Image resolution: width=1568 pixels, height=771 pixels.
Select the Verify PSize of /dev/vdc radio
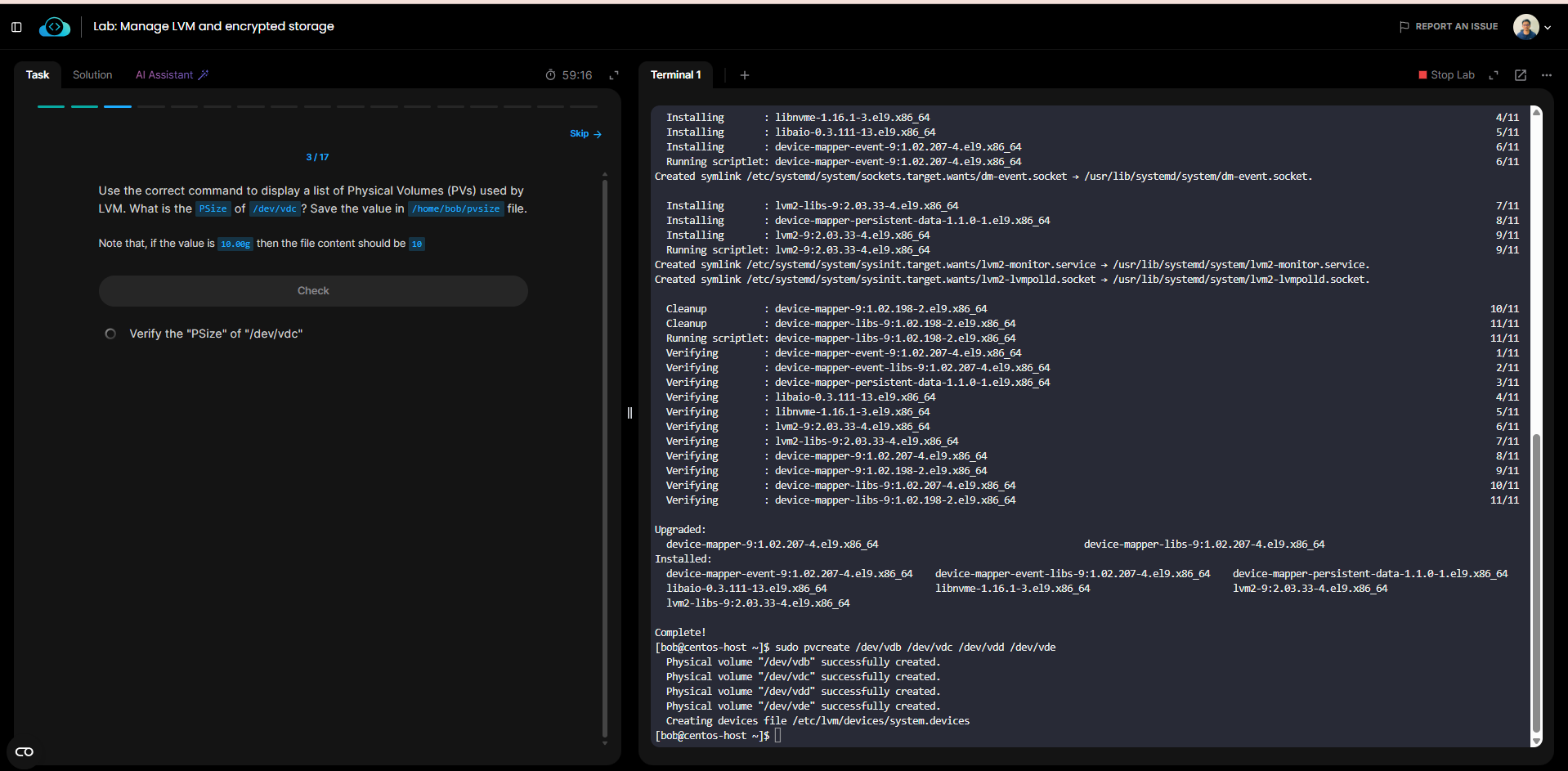(x=110, y=334)
